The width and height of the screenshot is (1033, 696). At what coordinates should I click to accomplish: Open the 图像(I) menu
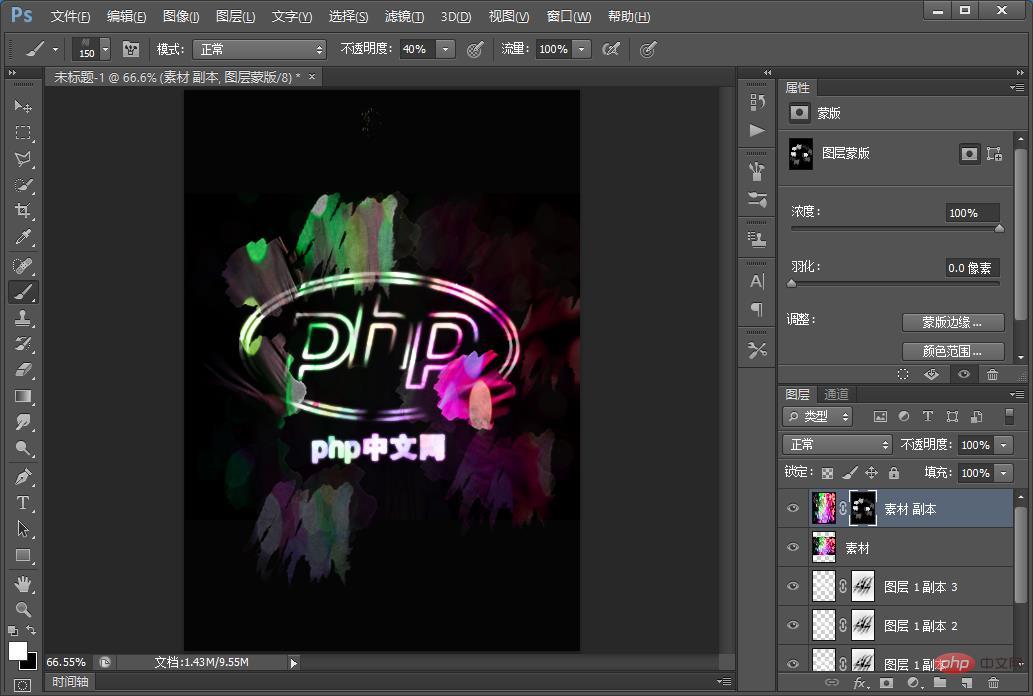coord(181,16)
